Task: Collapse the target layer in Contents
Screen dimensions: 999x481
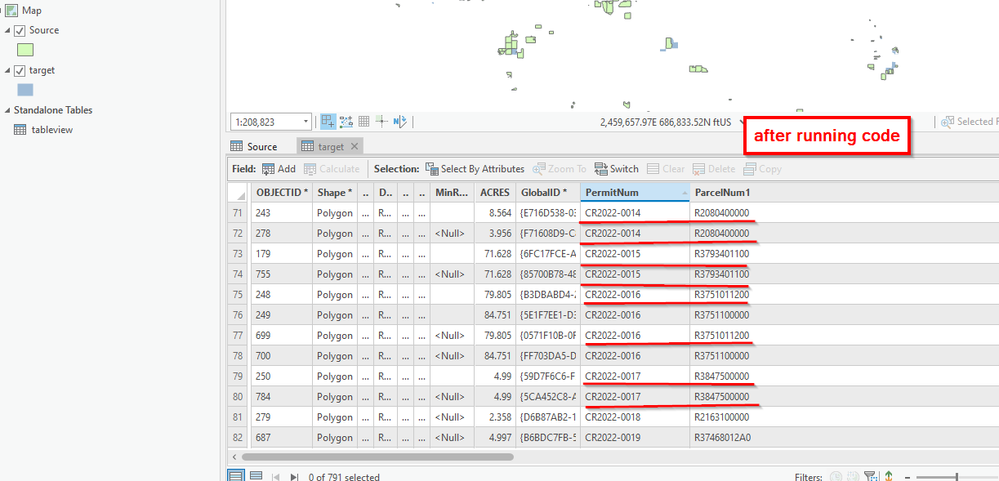Action: click(x=8, y=71)
